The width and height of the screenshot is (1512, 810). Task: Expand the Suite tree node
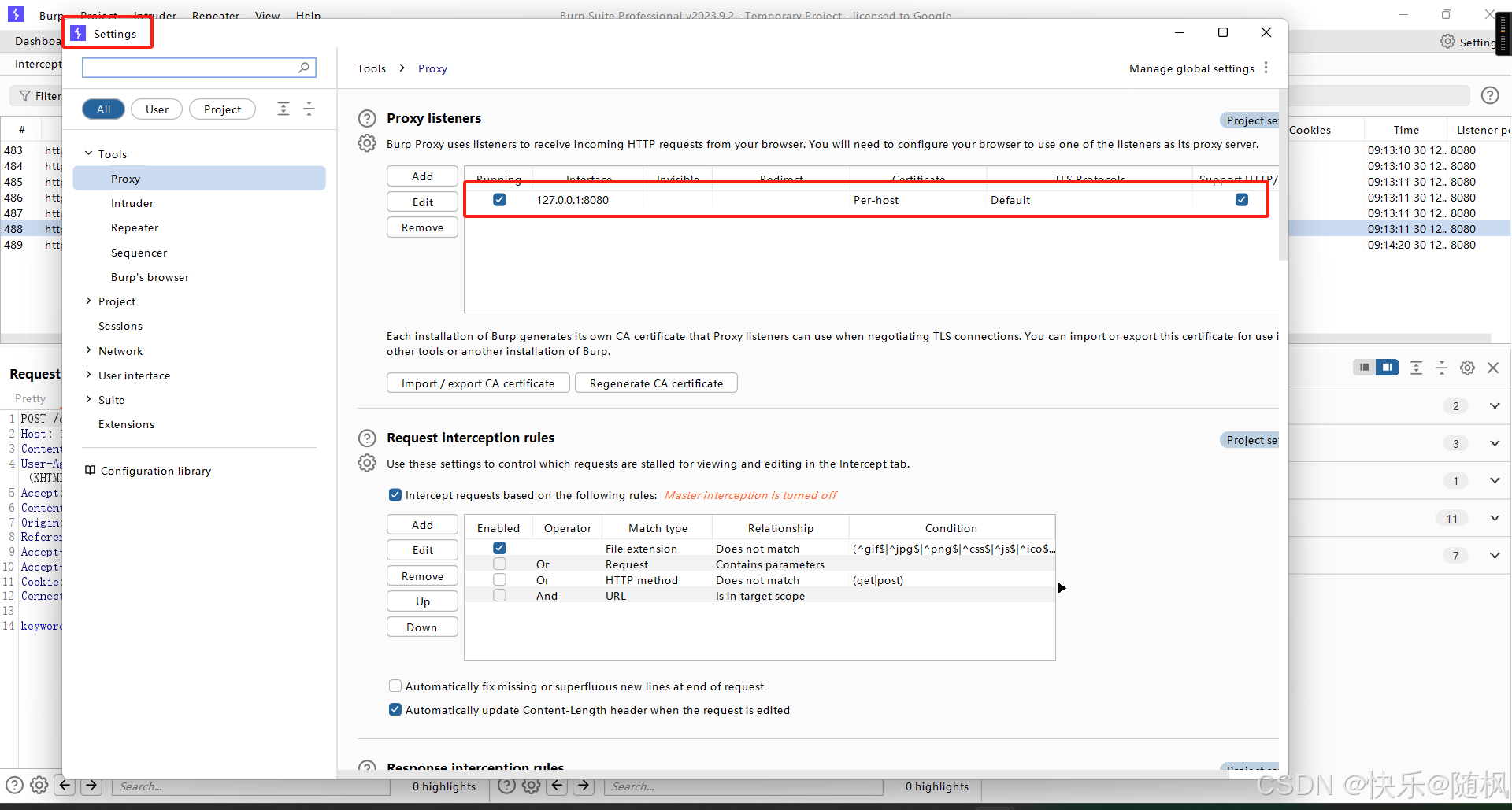88,399
